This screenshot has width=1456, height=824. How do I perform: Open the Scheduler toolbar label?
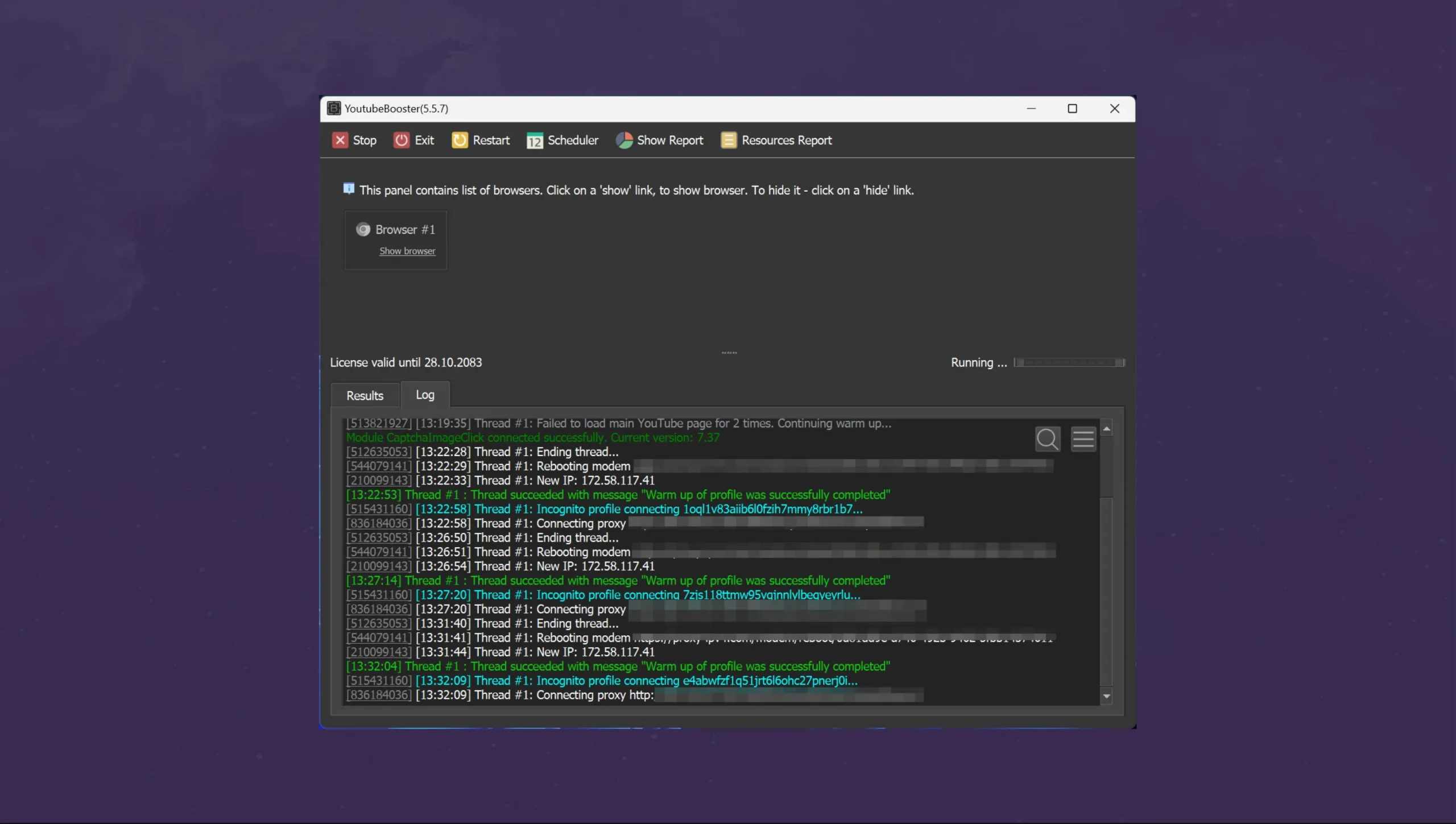coord(573,140)
